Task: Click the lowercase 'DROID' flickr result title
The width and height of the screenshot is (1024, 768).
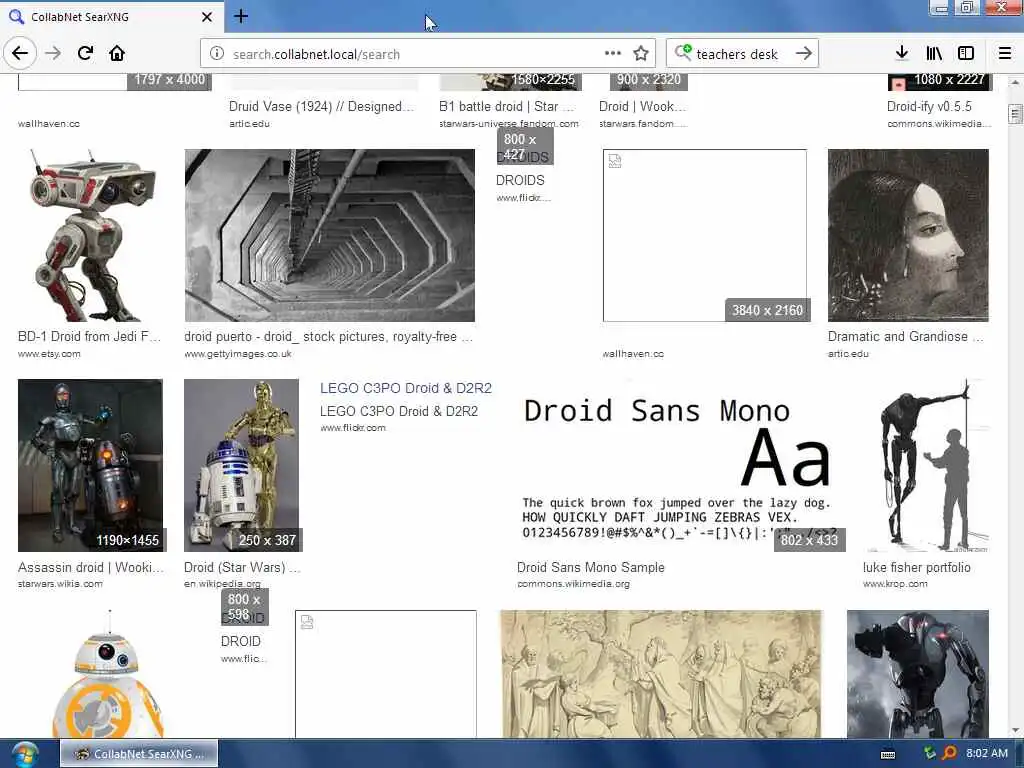Action: click(240, 641)
